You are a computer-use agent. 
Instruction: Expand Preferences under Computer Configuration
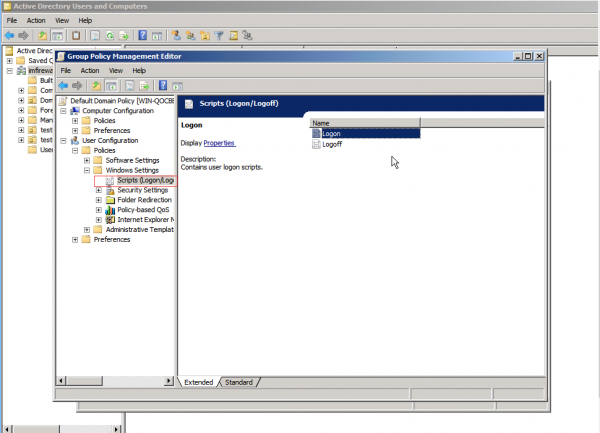pos(75,131)
